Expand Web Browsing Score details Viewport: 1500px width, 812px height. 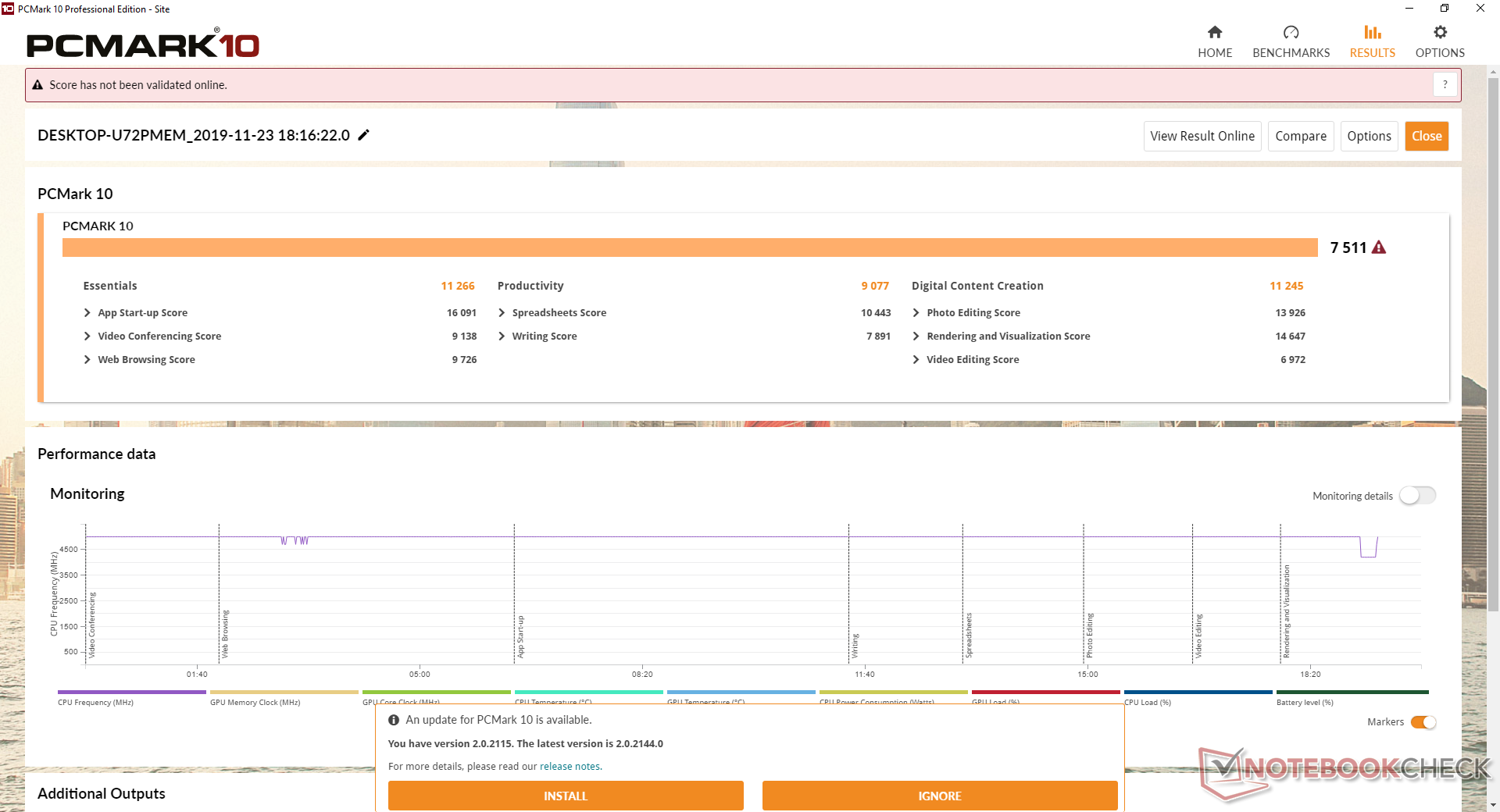(x=87, y=359)
